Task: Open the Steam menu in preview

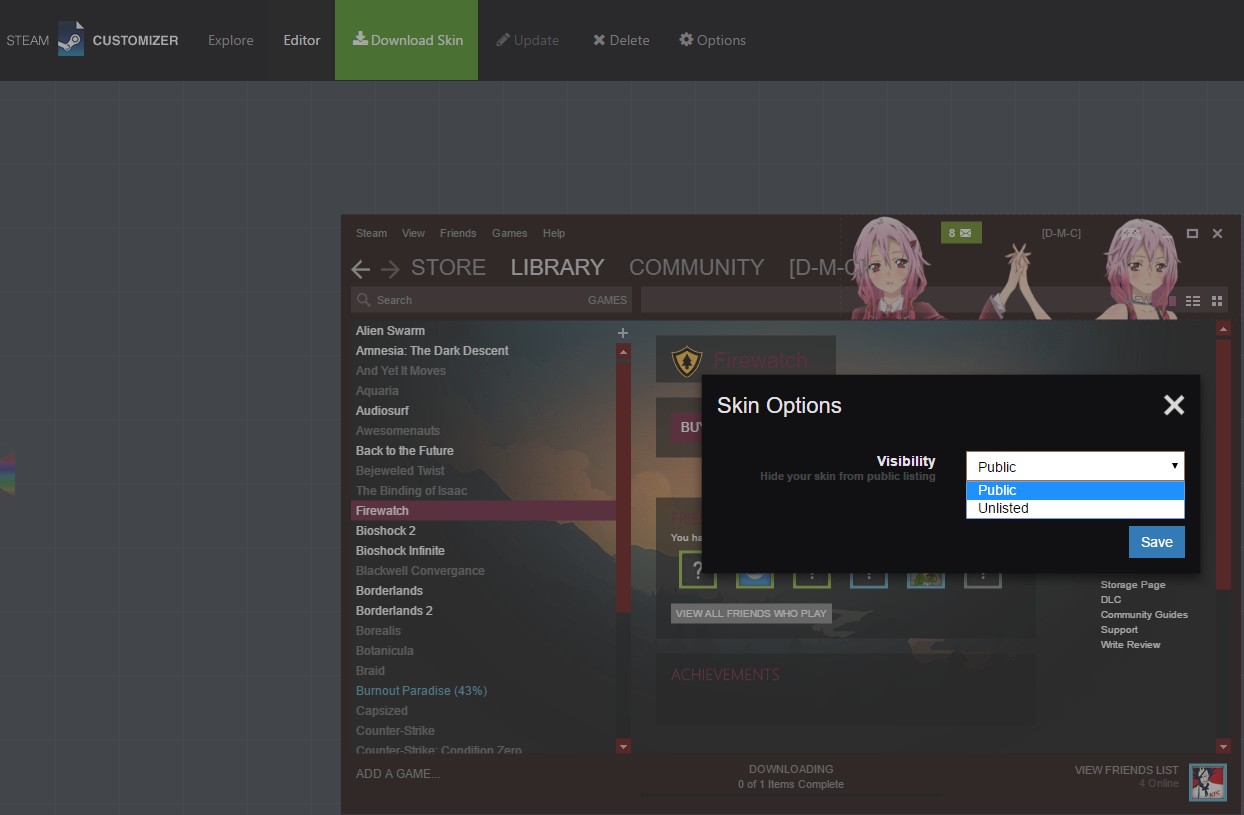Action: 371,233
